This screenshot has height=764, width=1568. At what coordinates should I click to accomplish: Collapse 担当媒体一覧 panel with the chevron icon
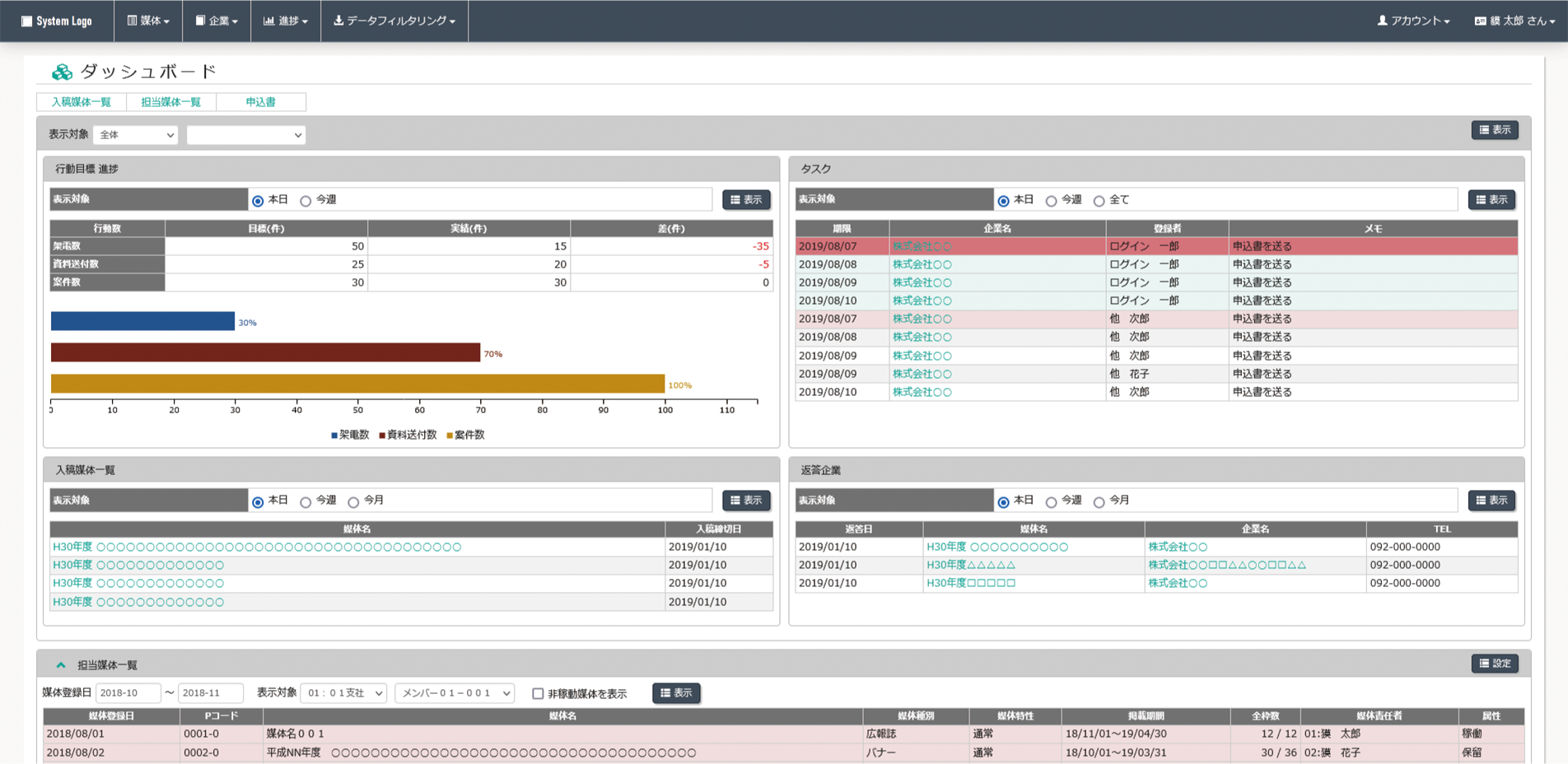(x=61, y=664)
